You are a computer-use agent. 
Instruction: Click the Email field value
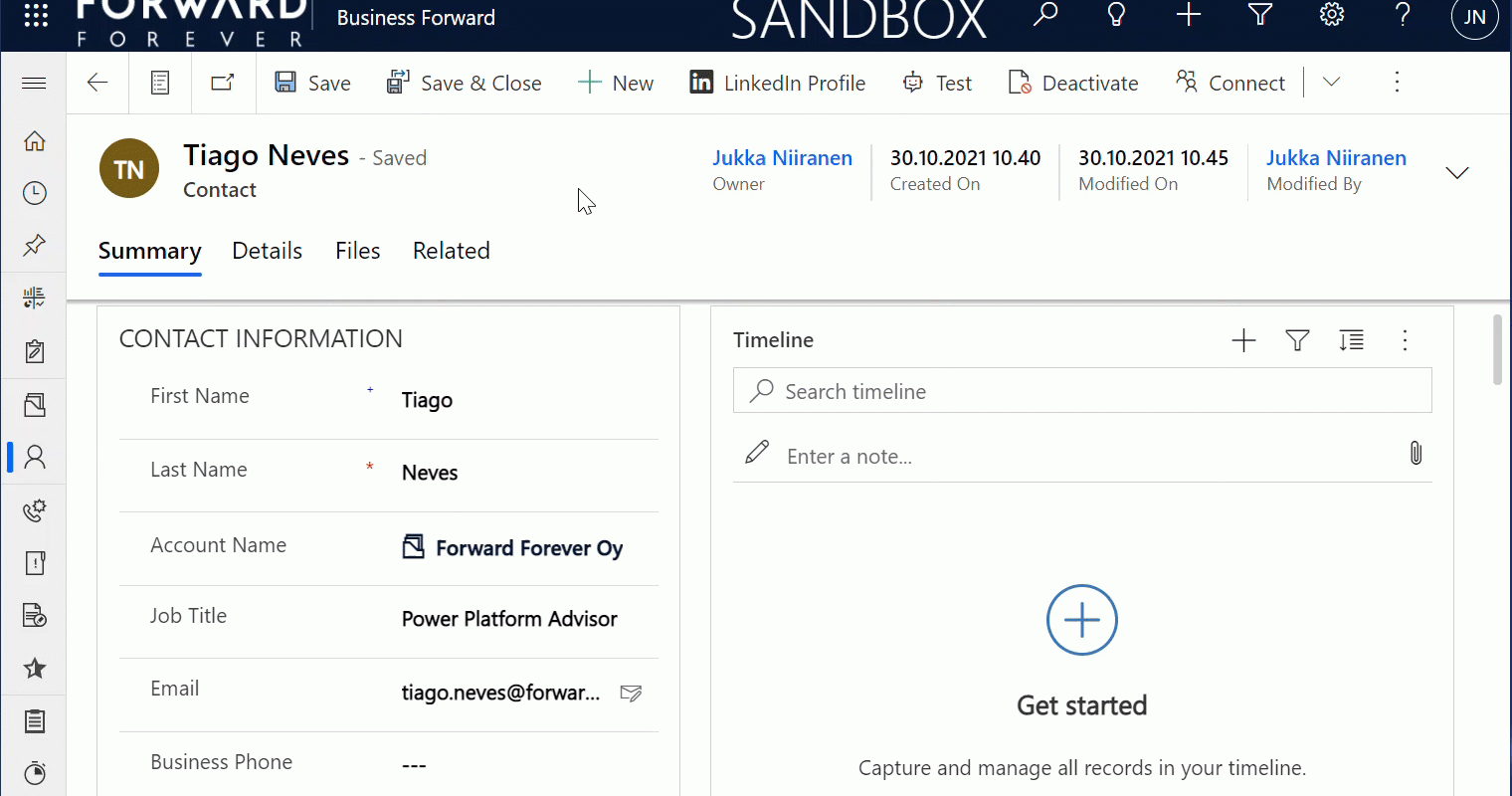click(x=501, y=693)
